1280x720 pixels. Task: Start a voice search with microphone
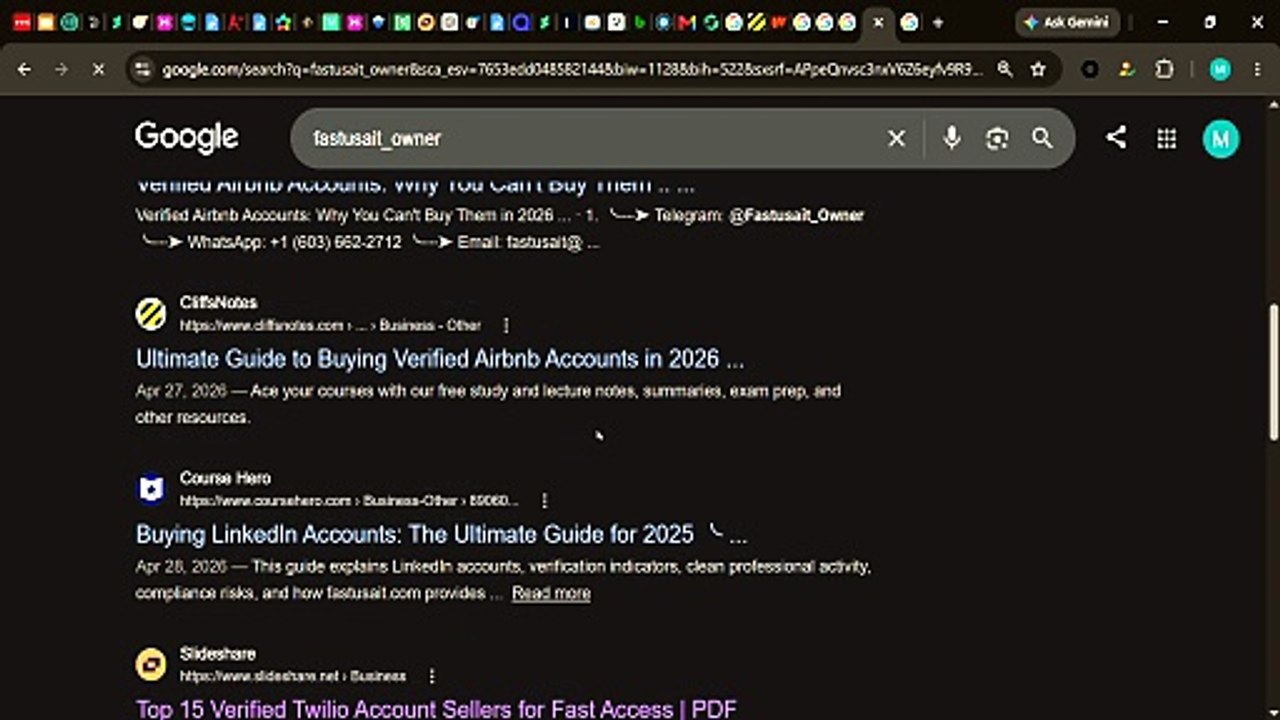click(x=951, y=138)
